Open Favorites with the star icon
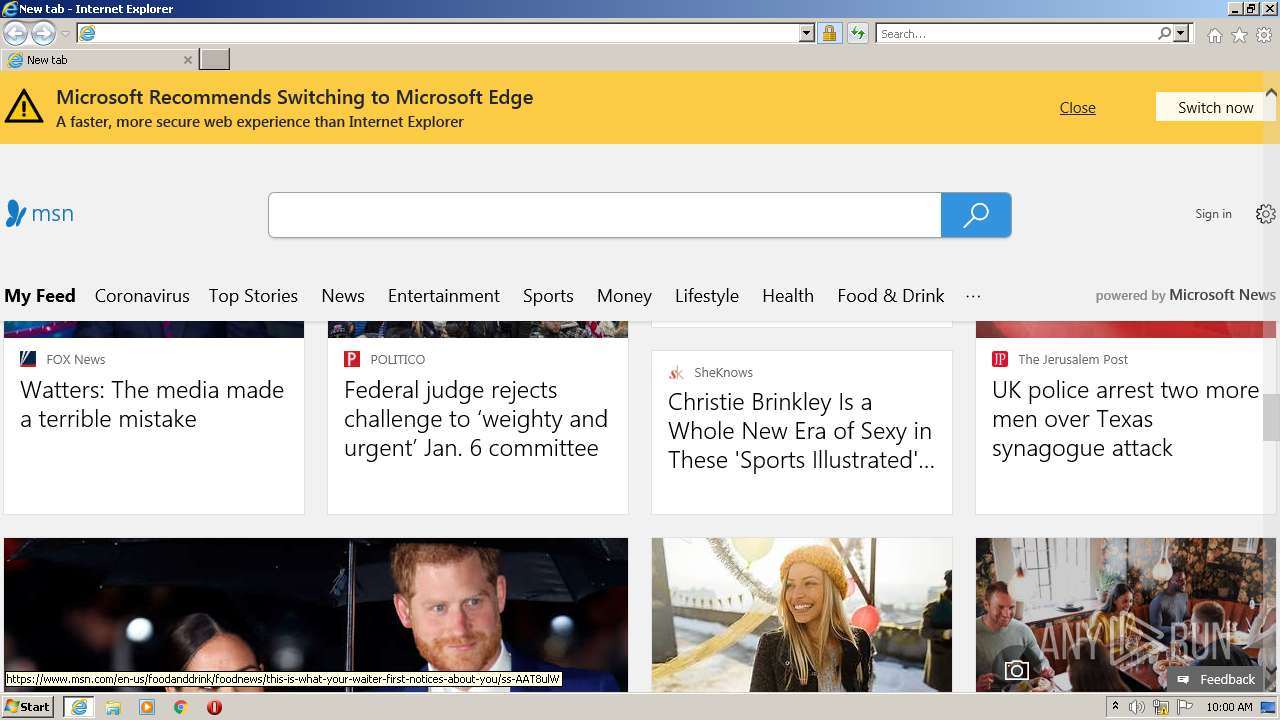The width and height of the screenshot is (1280, 720). 1239,35
